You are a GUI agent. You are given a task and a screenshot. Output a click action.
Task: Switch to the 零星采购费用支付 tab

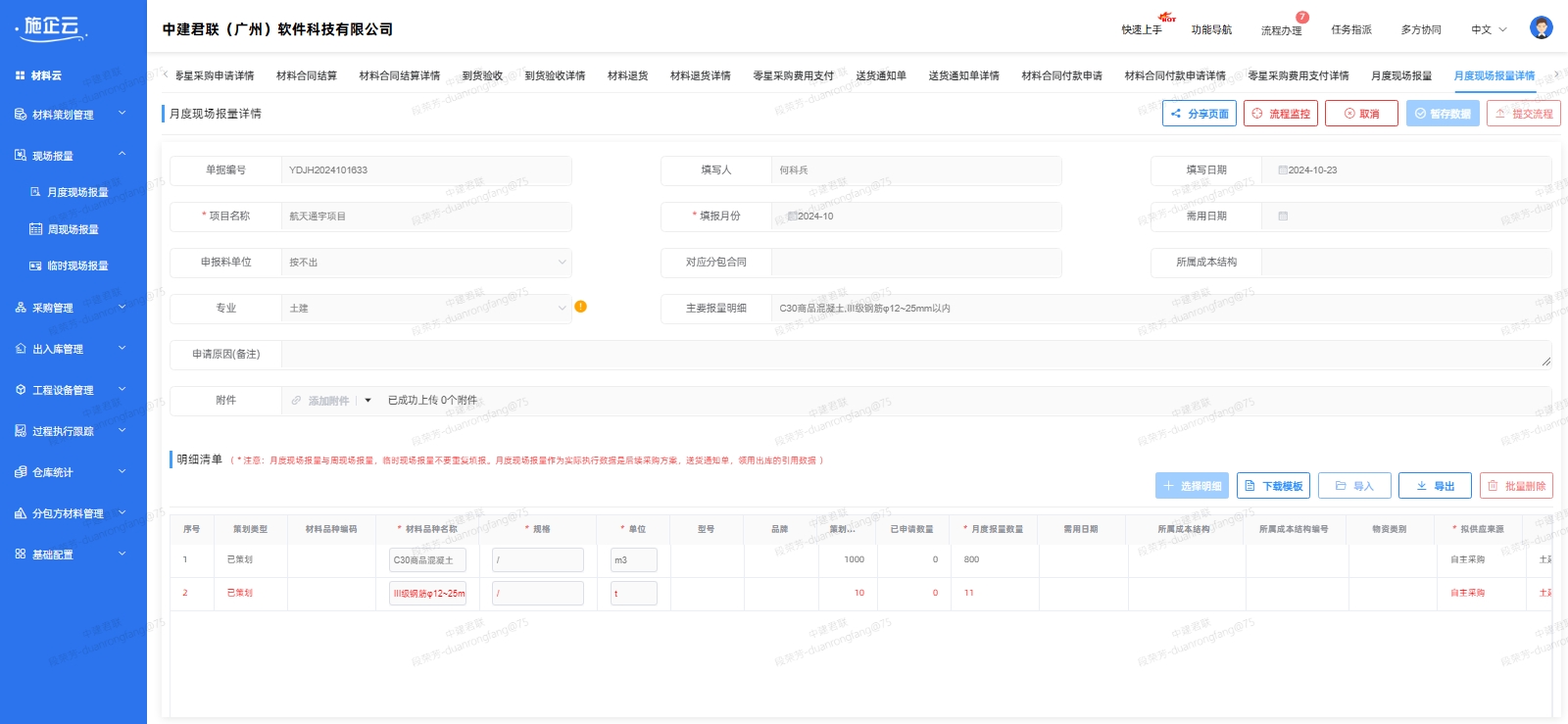point(793,75)
